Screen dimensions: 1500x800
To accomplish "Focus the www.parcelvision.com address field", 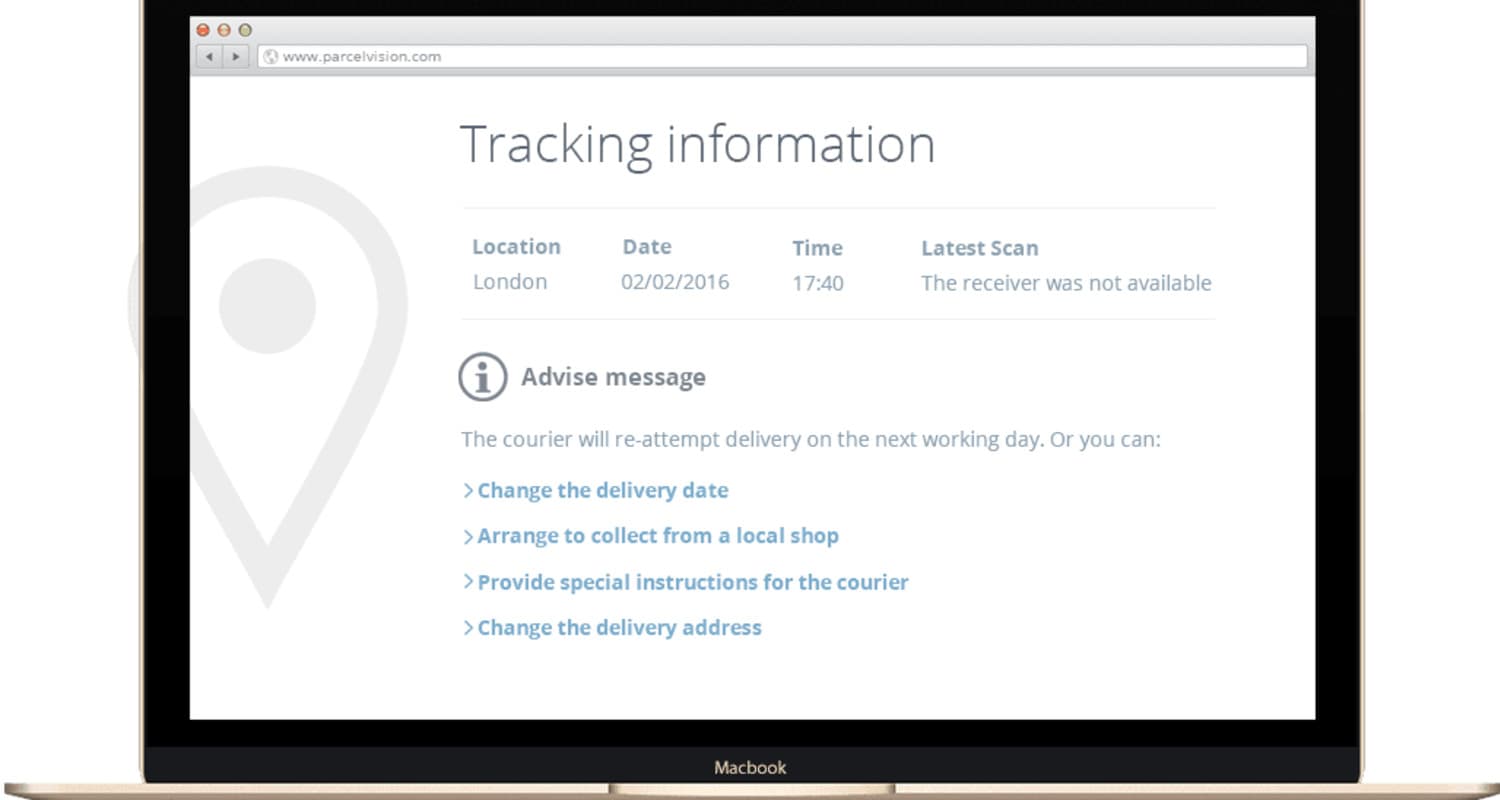I will (x=780, y=57).
